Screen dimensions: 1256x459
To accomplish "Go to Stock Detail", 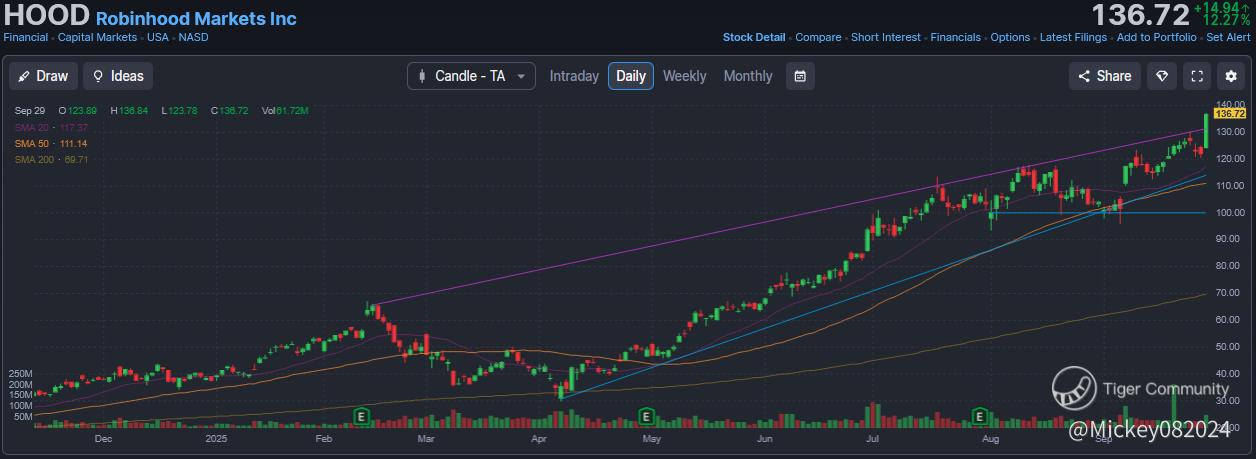I will coord(754,38).
